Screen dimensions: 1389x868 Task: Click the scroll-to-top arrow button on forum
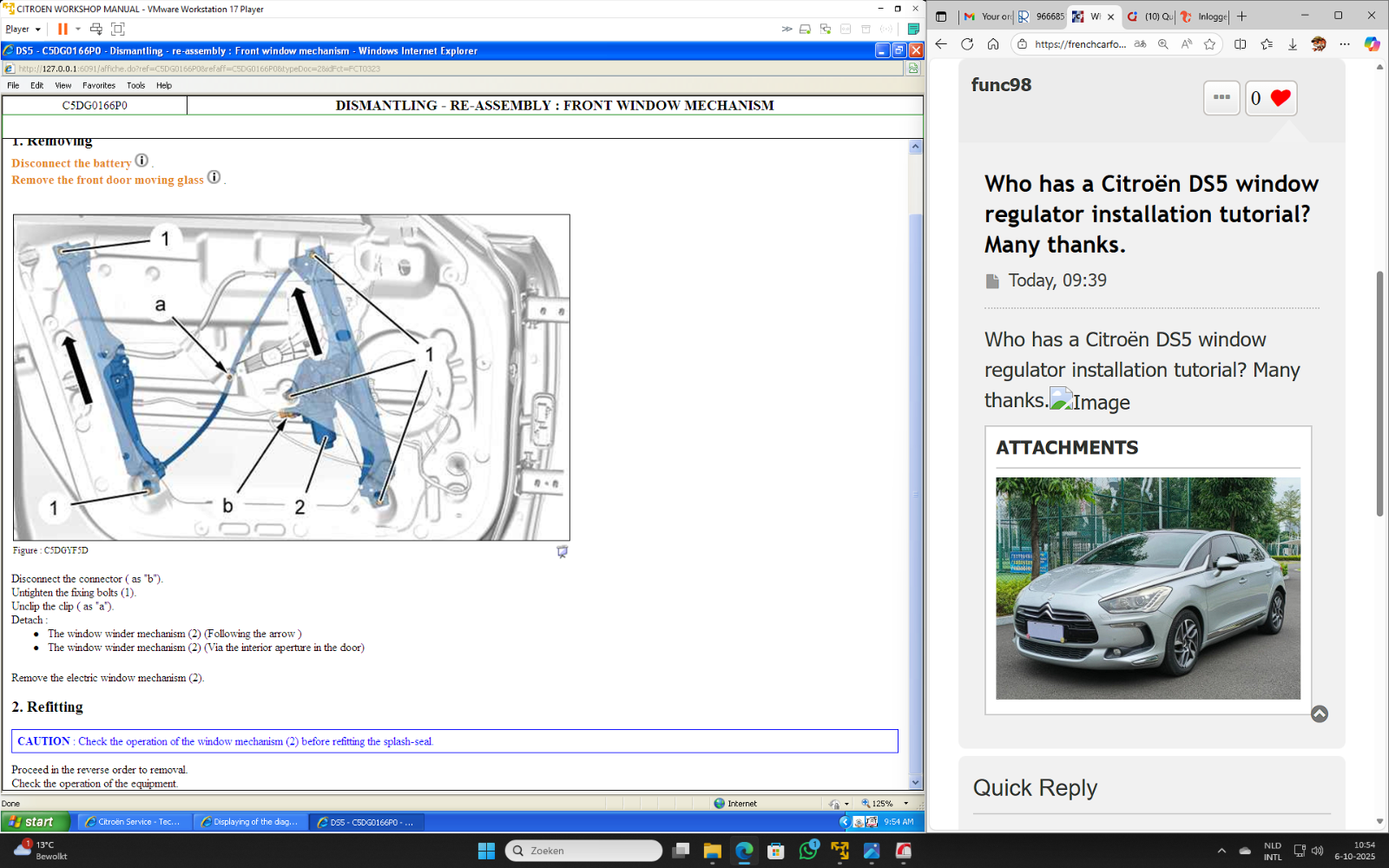[x=1320, y=713]
